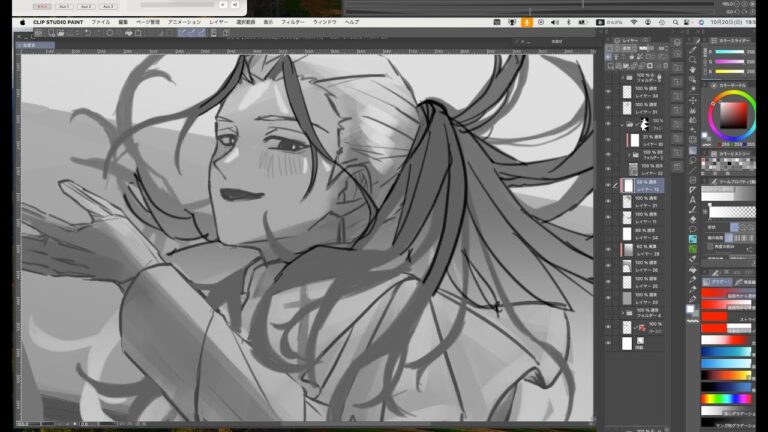The image size is (768, 432).
Task: Open the 形状 shape selector in tool property
Action: 734,227
